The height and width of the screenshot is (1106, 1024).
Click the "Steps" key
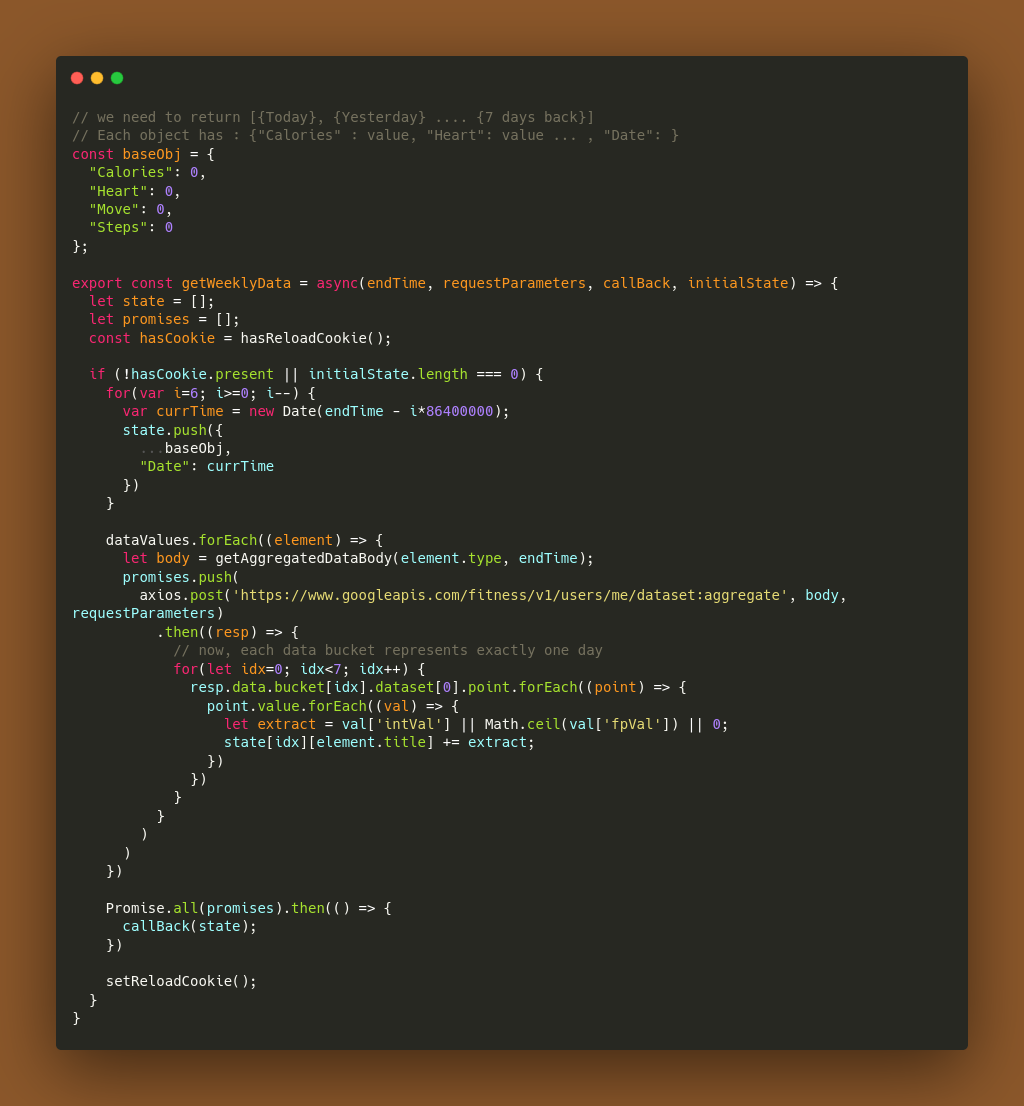point(118,227)
